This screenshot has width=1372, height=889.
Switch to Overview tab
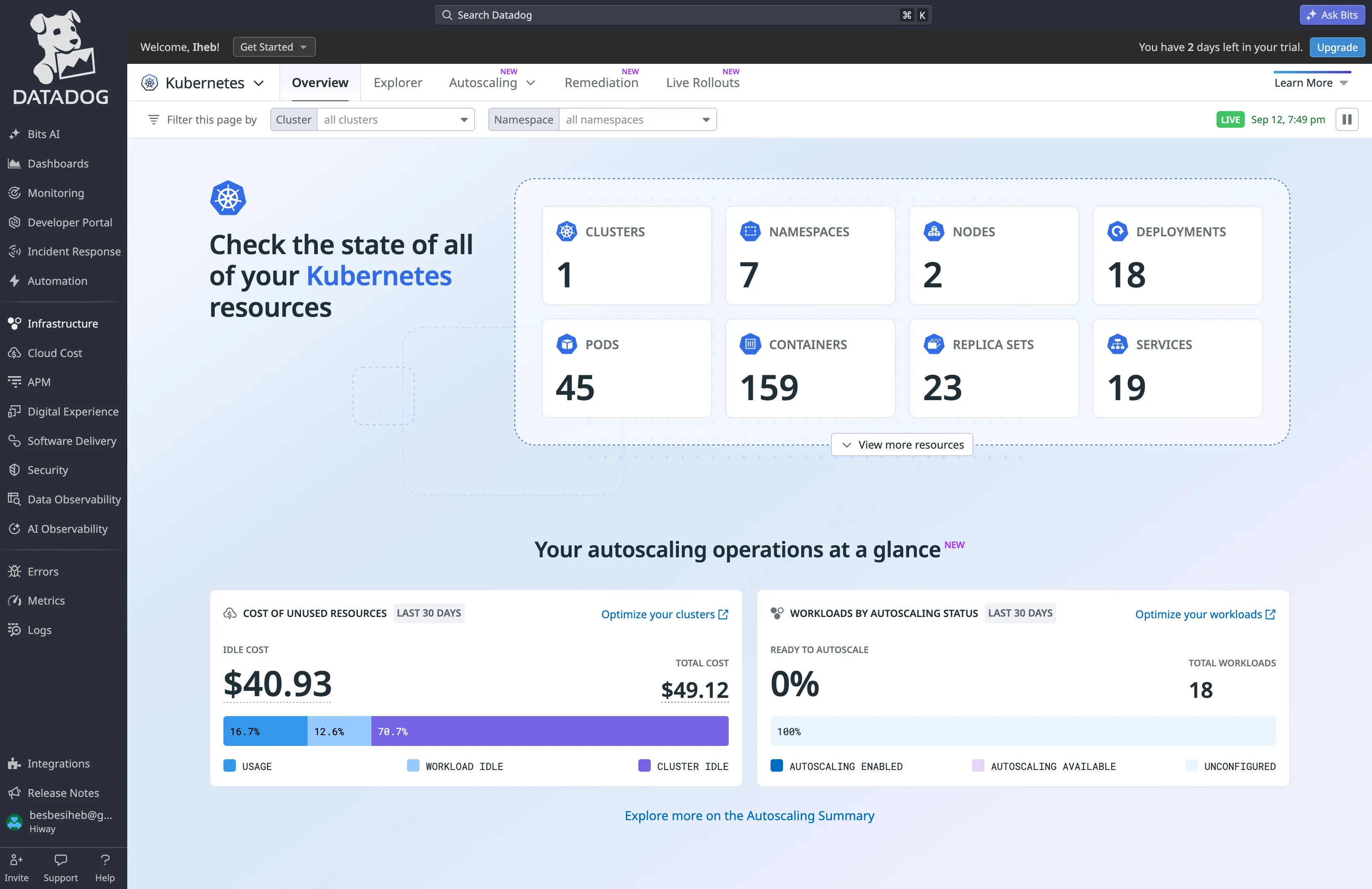coord(320,83)
